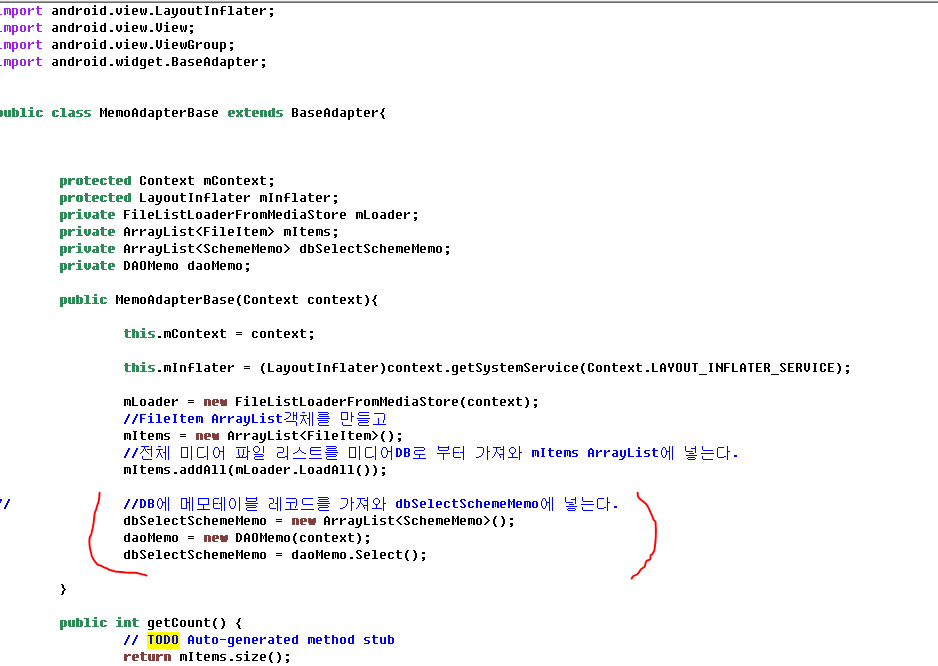This screenshot has width=938, height=666.
Task: Click the import android.widget.BaseAdapter line
Action: (x=133, y=62)
